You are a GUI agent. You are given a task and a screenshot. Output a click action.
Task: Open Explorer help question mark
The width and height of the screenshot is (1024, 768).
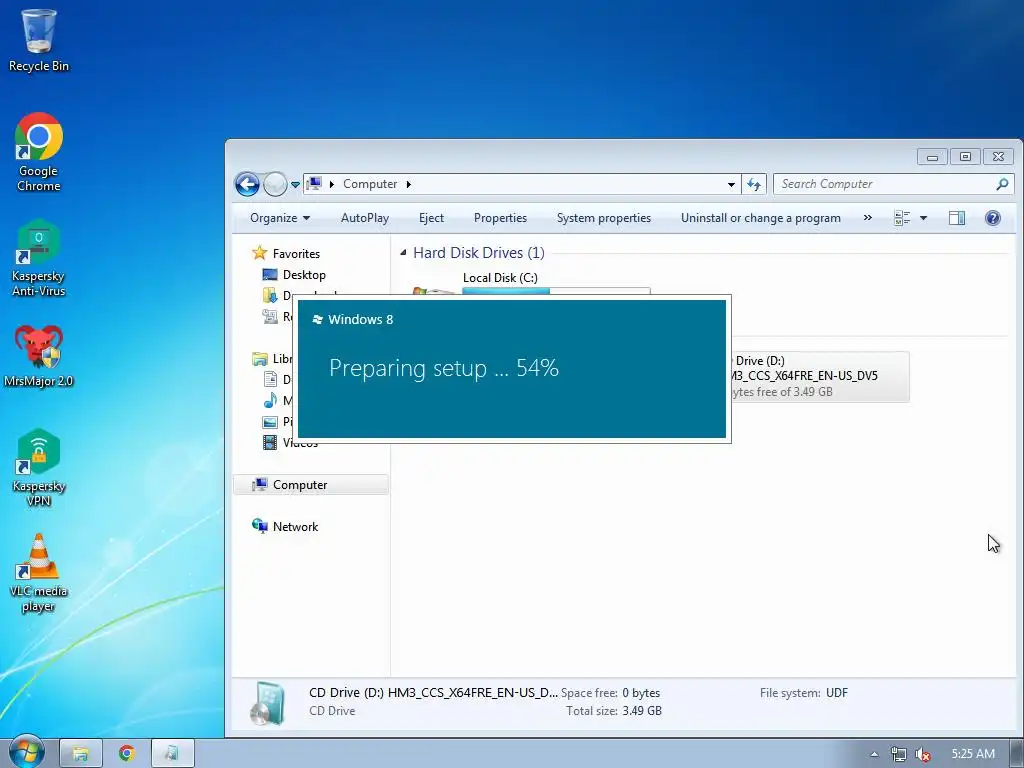click(993, 218)
